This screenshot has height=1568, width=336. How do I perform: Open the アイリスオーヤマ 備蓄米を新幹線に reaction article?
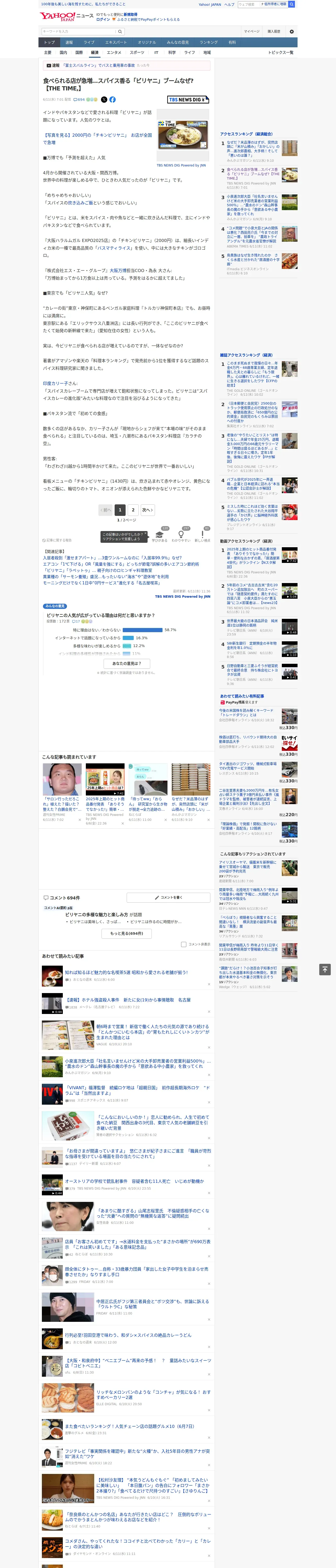[x=248, y=867]
